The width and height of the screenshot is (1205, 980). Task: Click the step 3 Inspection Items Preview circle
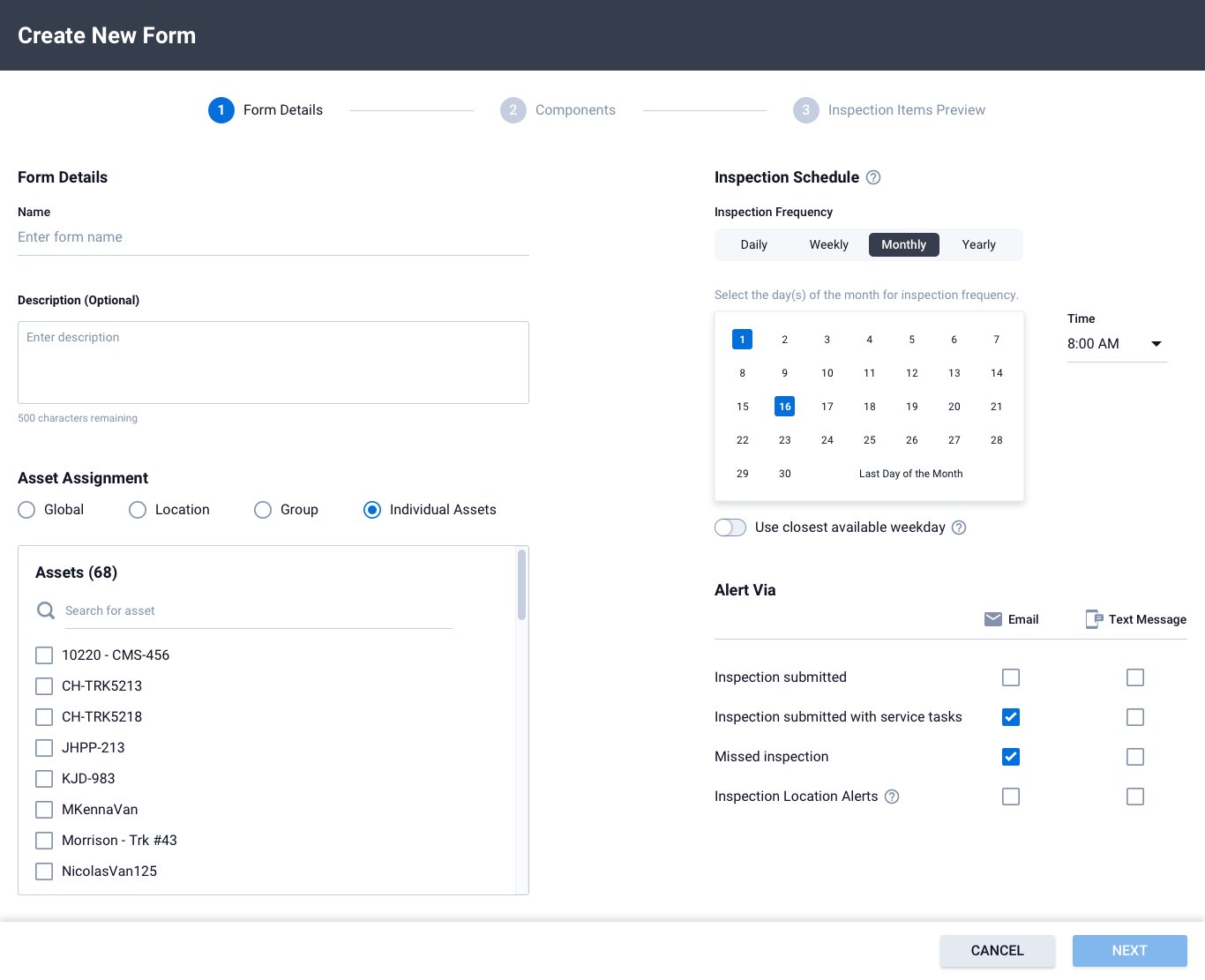click(805, 109)
